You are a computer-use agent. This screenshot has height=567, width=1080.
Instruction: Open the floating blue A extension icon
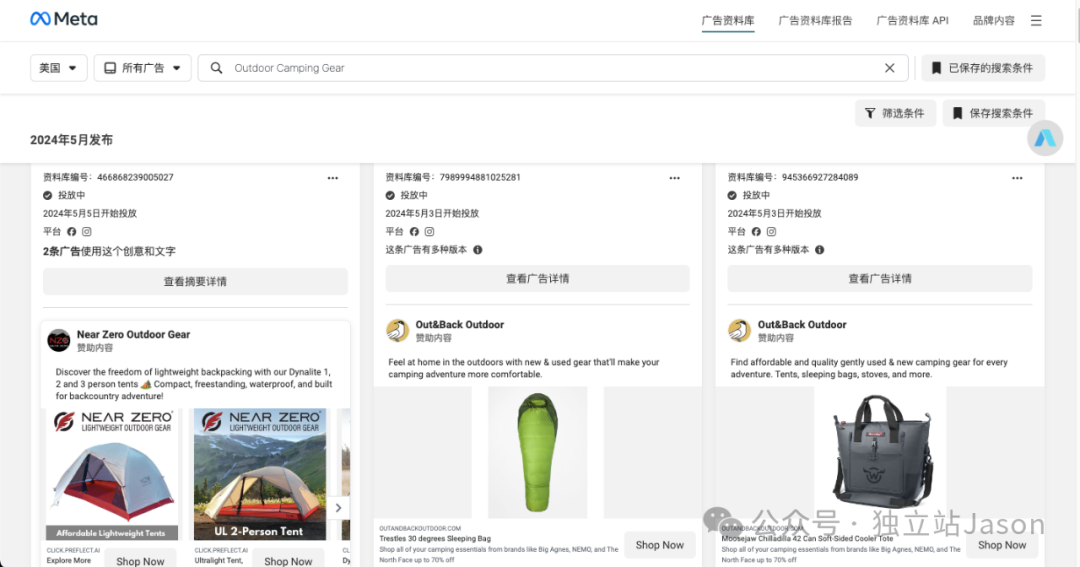[1045, 138]
